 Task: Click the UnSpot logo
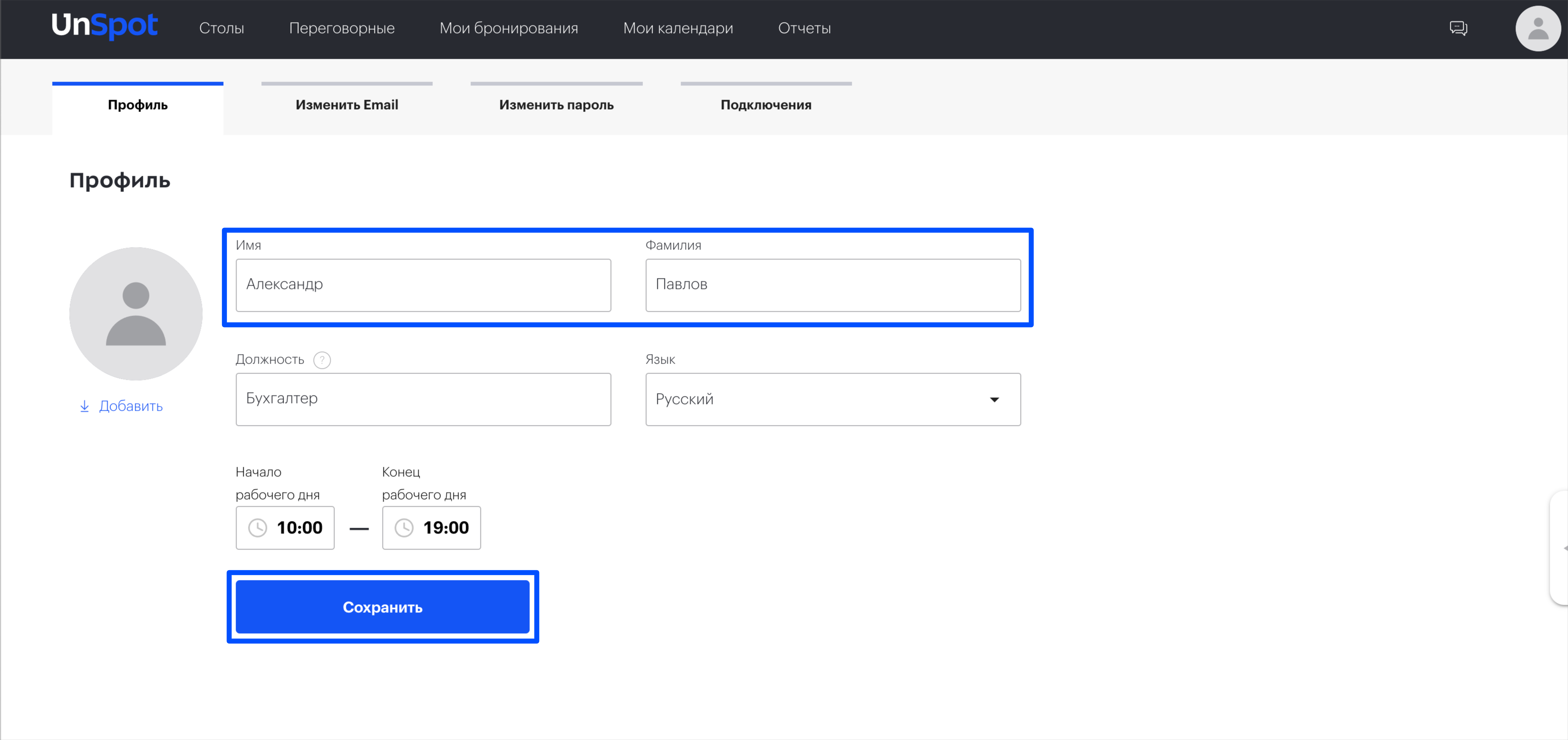coord(104,26)
